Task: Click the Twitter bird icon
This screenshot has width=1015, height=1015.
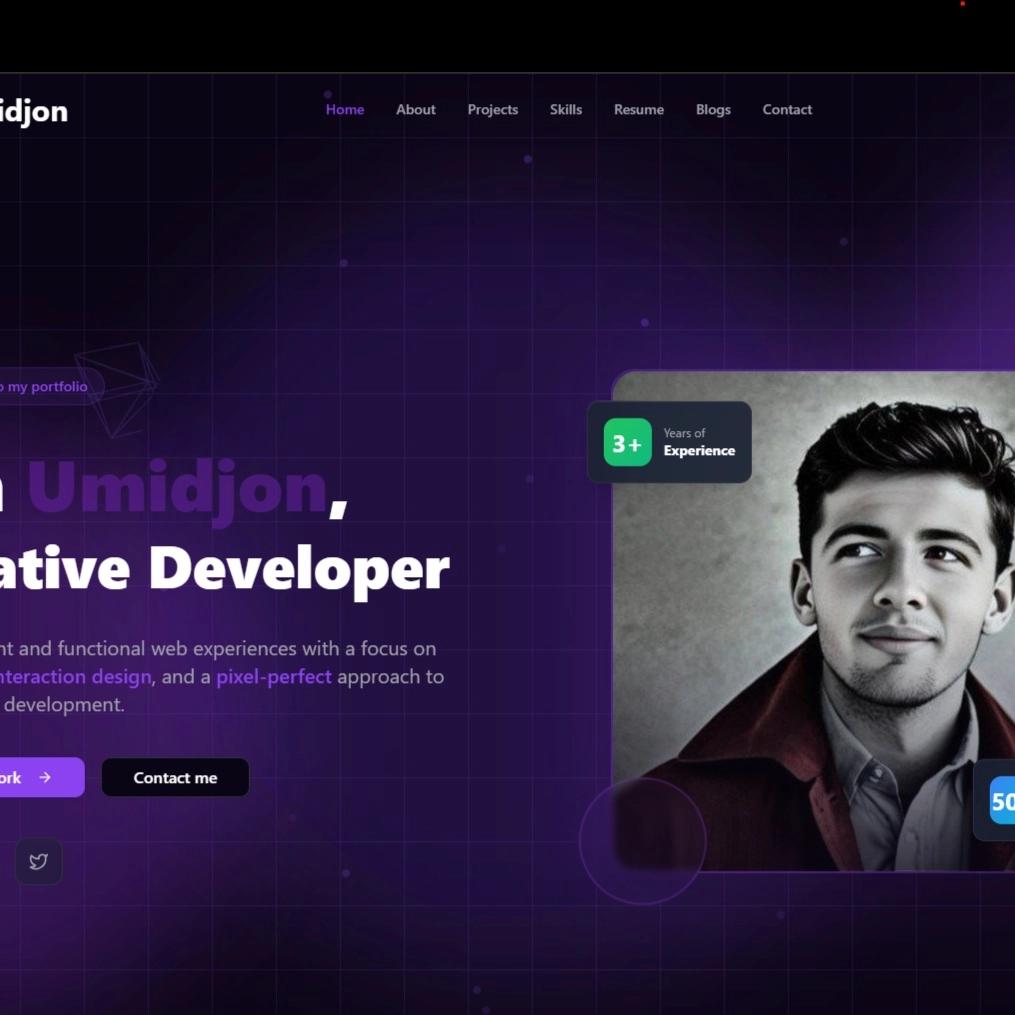Action: [38, 861]
